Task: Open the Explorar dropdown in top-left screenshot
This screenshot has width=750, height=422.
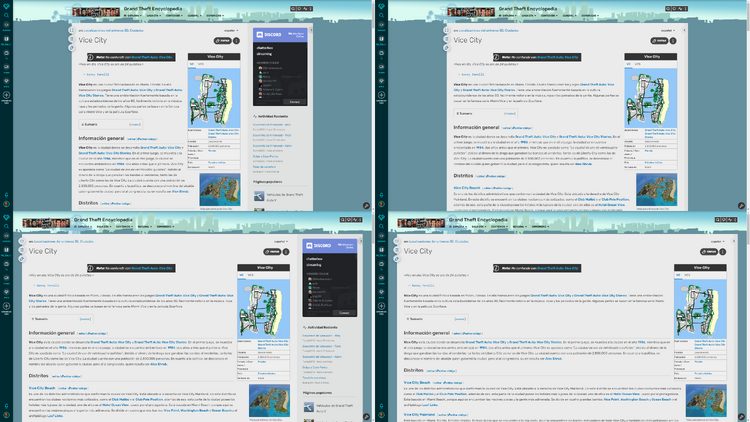Action: pyautogui.click(x=132, y=15)
